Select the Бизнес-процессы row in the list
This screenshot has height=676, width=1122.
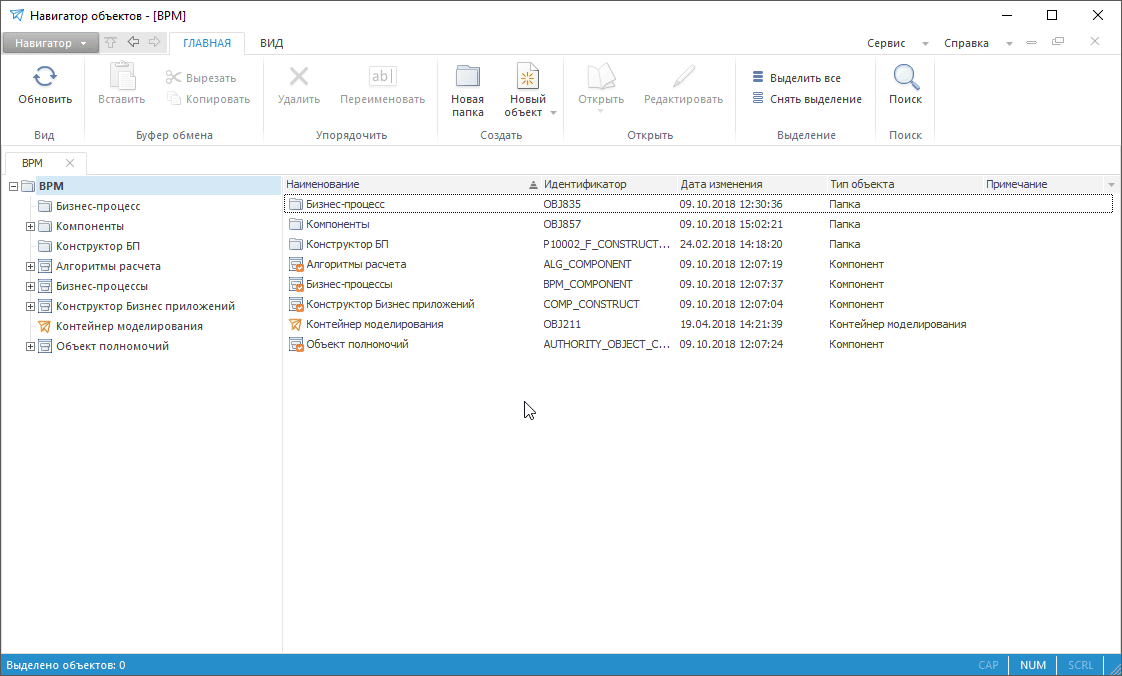pos(349,284)
